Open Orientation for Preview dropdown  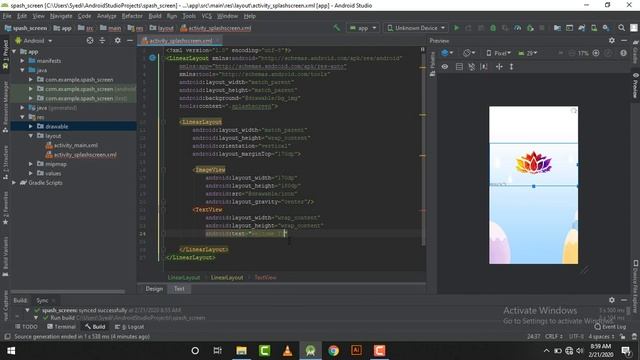[x=469, y=53]
